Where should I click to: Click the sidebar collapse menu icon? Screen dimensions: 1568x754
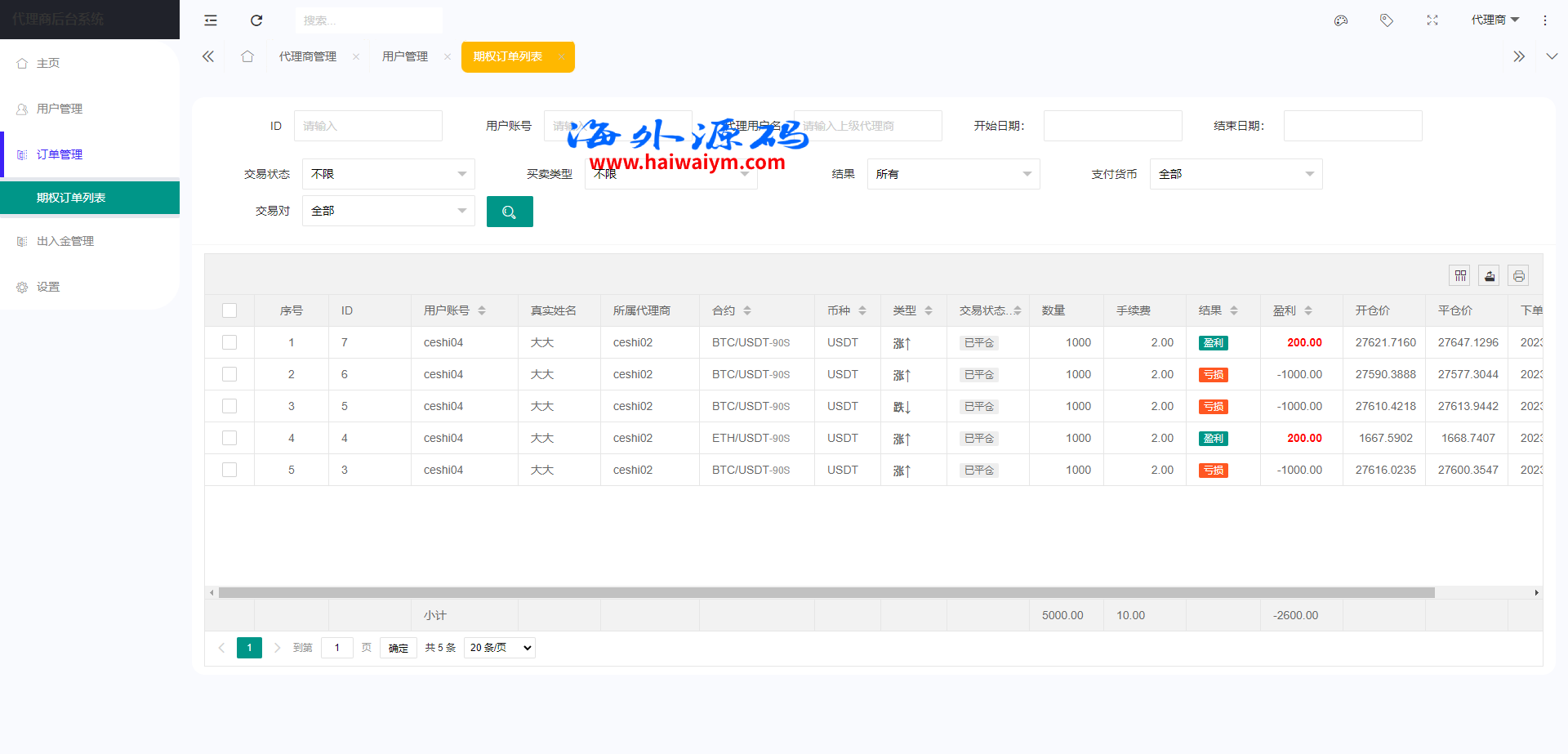(211, 20)
